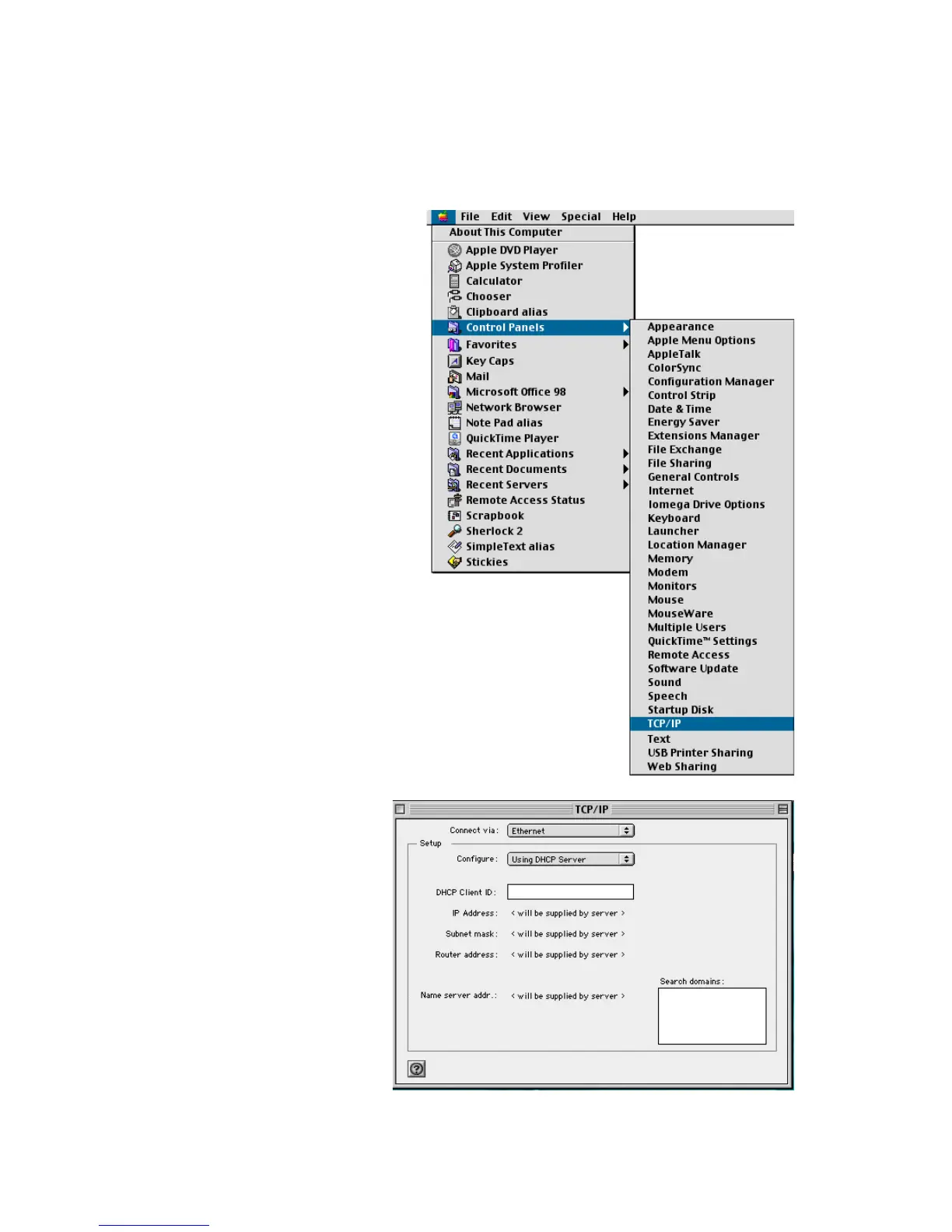Open the File menu
The height and width of the screenshot is (1232, 952).
(x=470, y=217)
